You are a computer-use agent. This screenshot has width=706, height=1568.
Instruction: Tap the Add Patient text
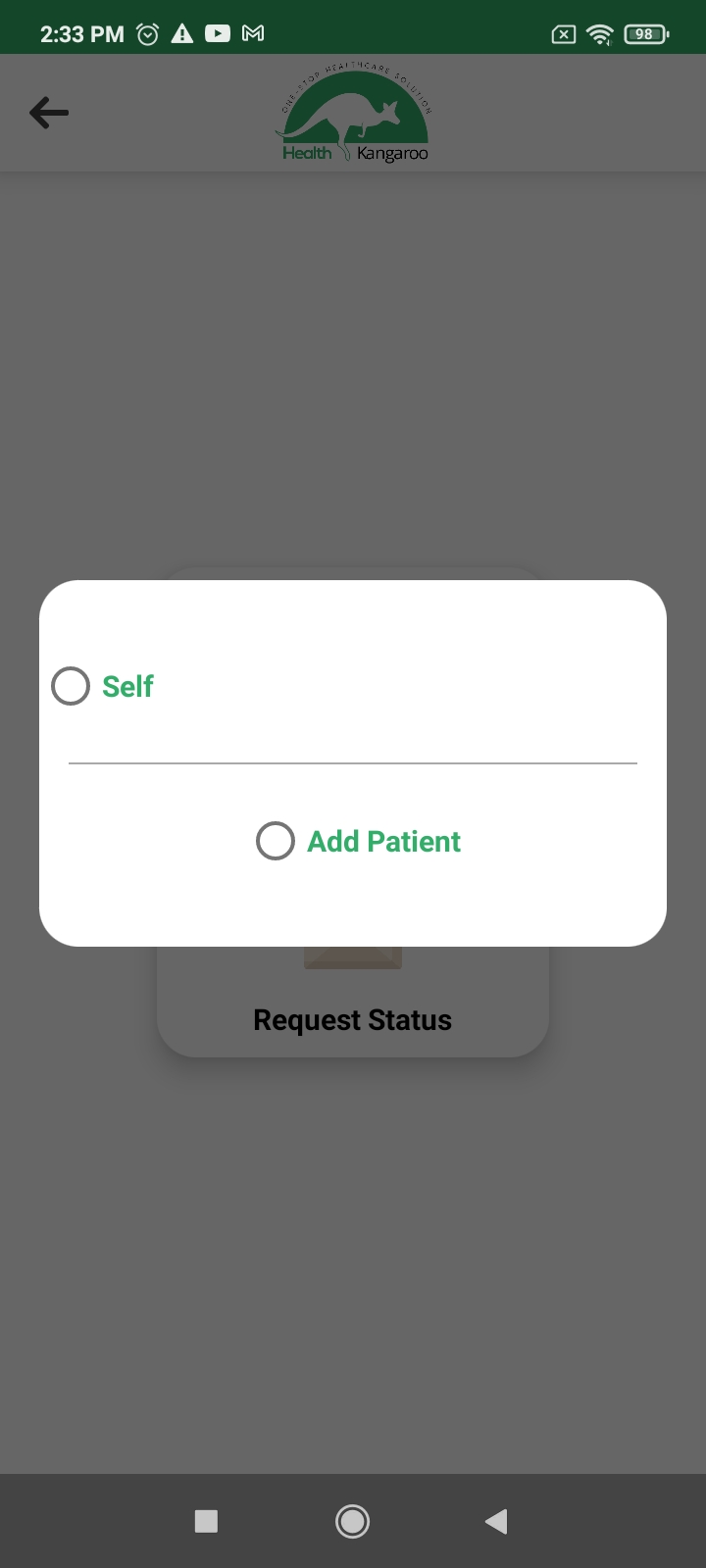383,841
